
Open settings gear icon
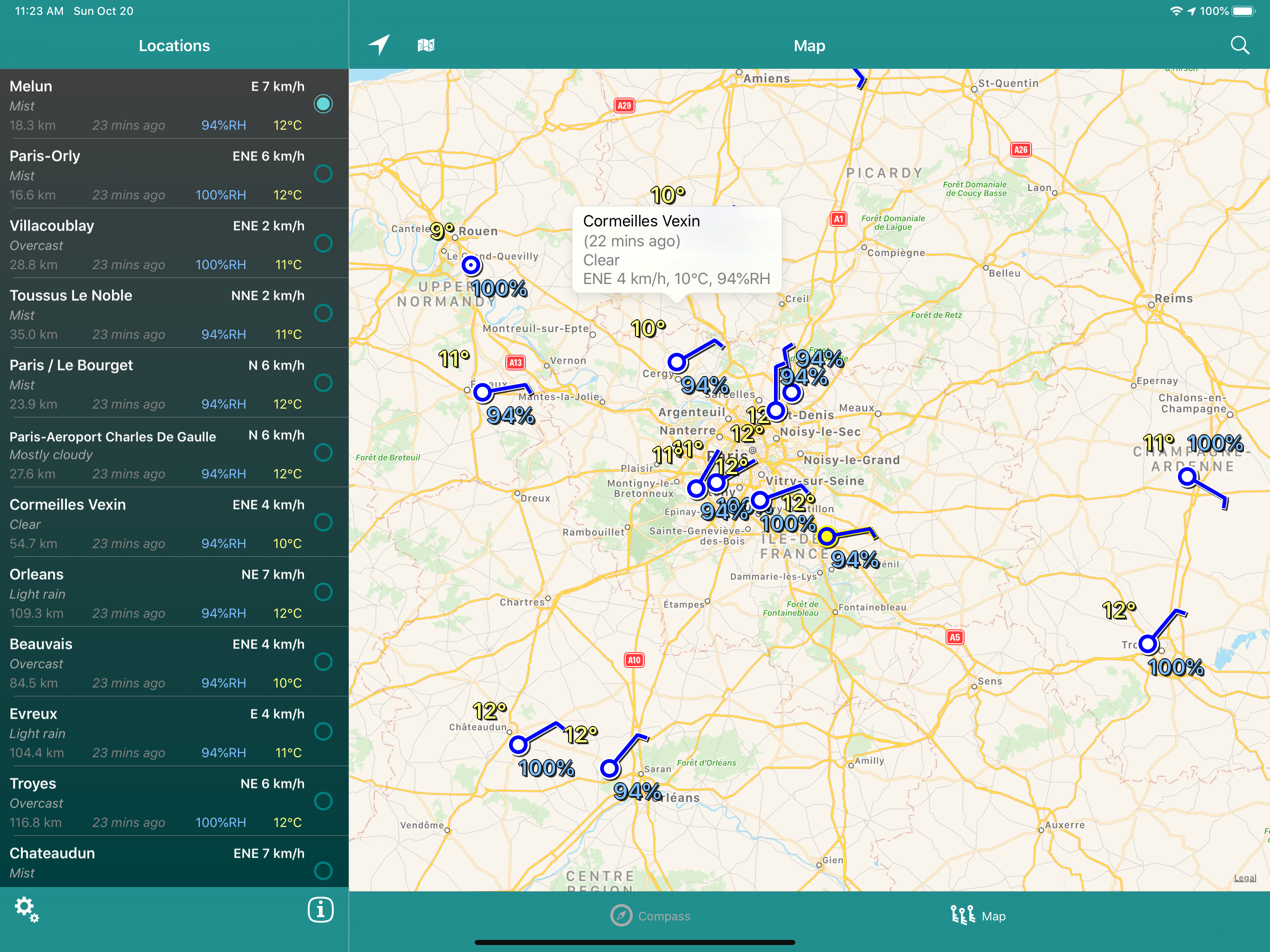pyautogui.click(x=26, y=909)
